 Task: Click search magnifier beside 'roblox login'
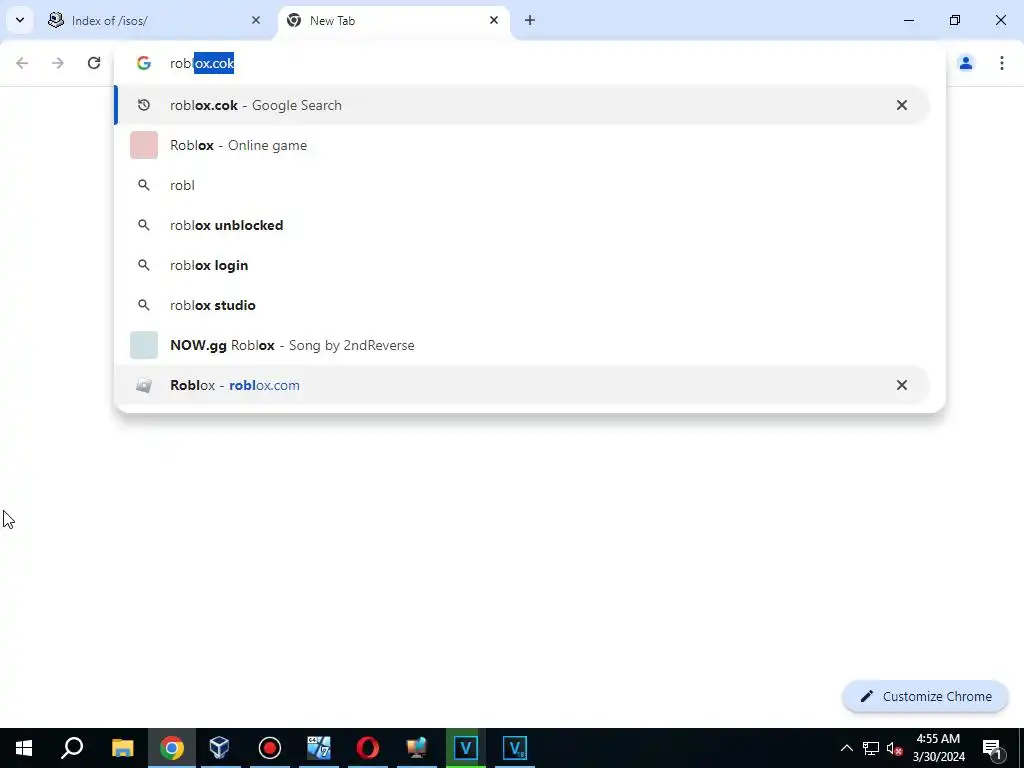pos(144,265)
